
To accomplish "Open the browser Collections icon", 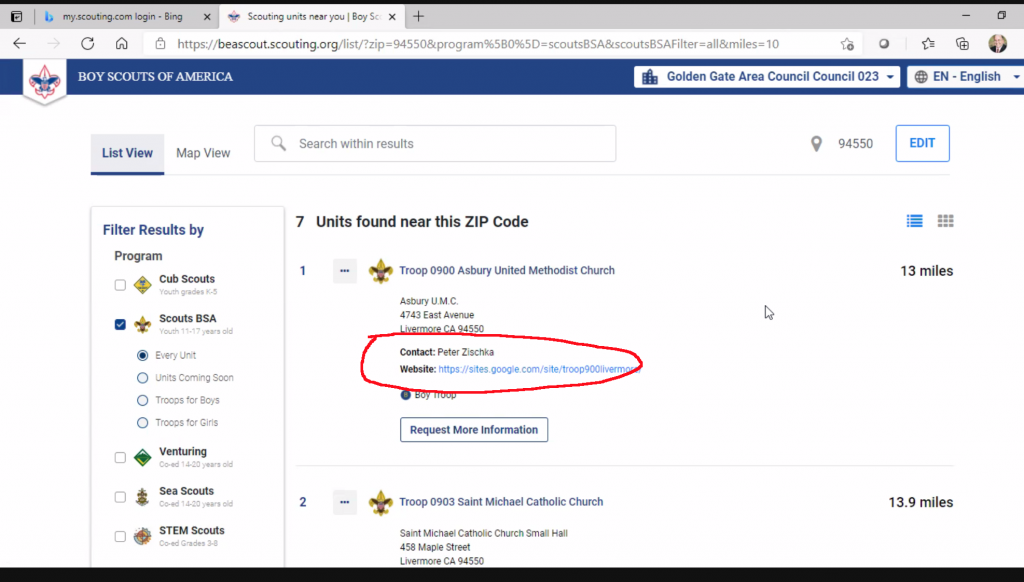I will pos(962,44).
